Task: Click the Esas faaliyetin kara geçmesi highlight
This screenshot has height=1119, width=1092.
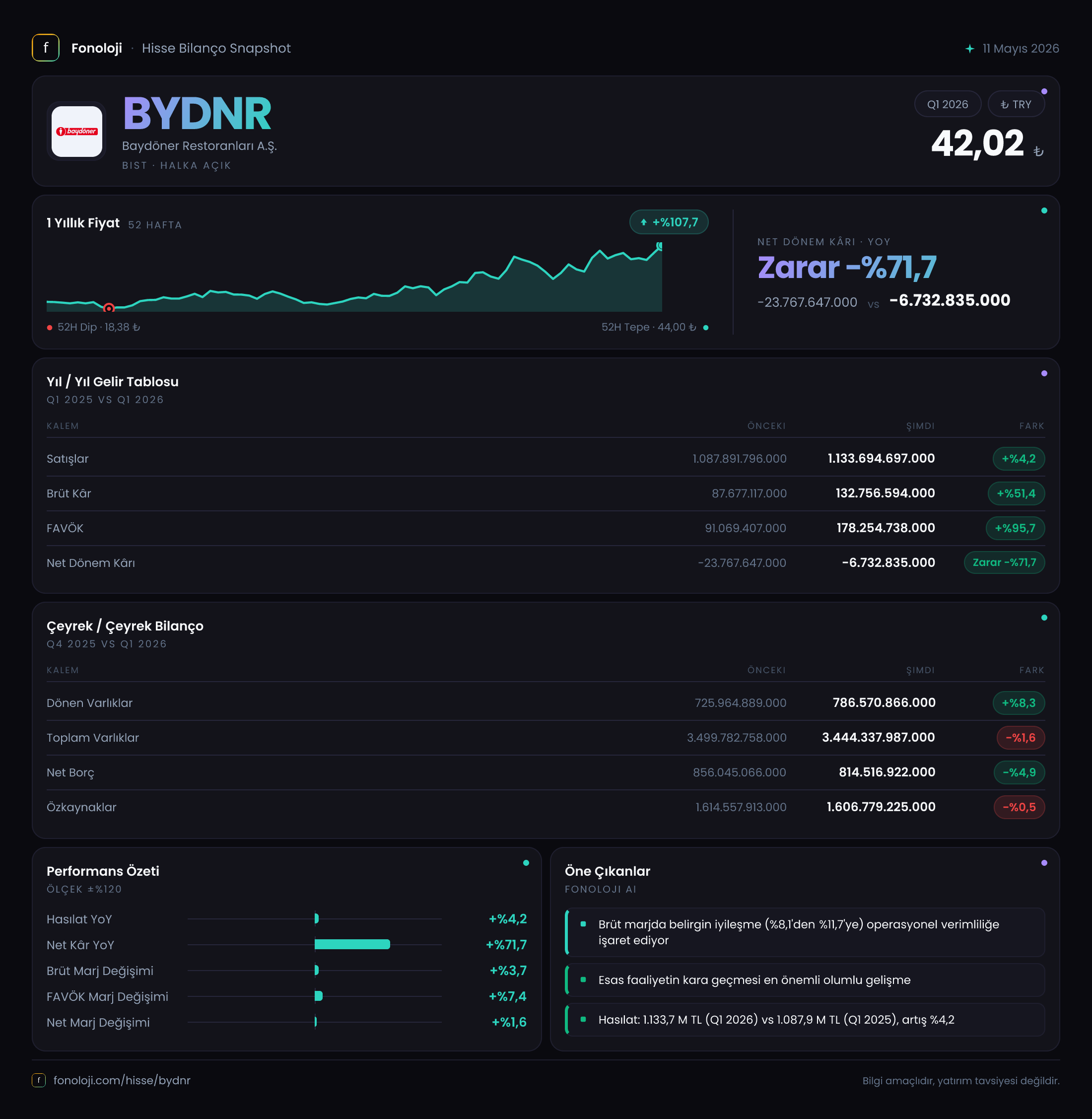Action: (805, 979)
